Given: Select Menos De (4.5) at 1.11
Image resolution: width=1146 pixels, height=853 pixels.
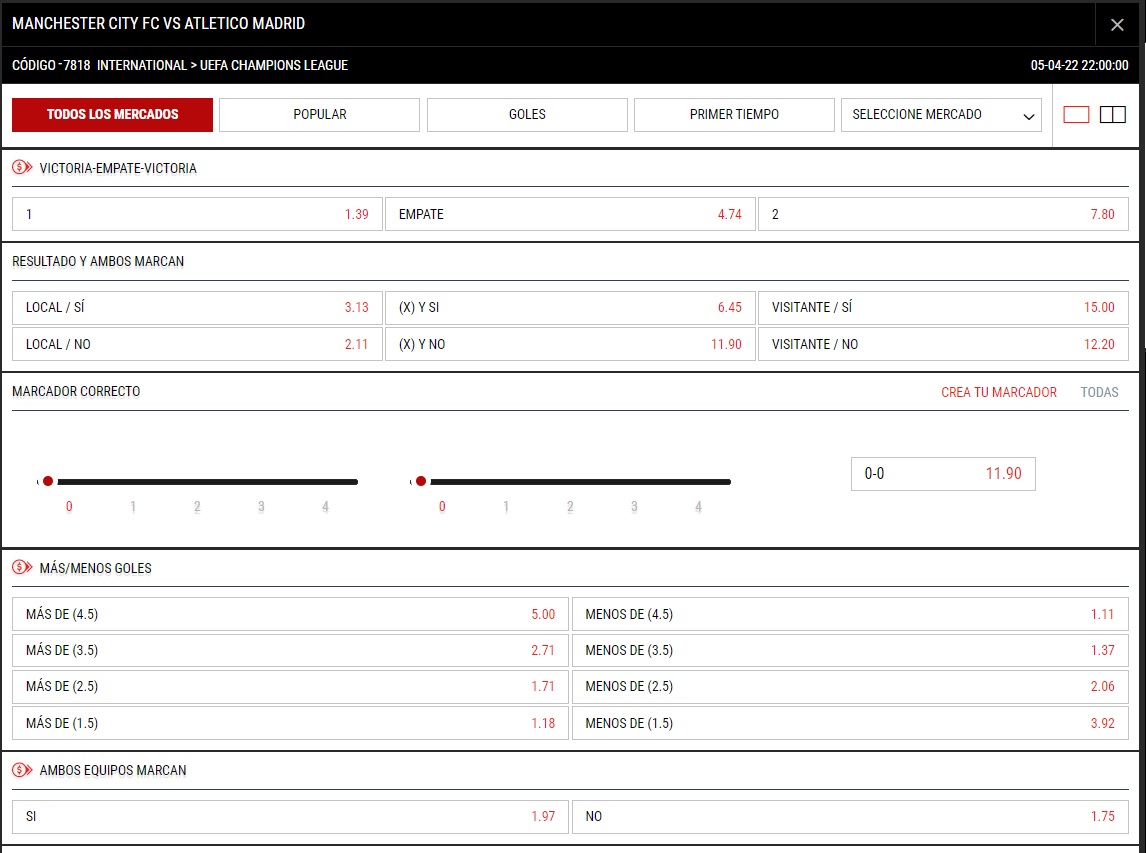Looking at the screenshot, I should click(850, 614).
